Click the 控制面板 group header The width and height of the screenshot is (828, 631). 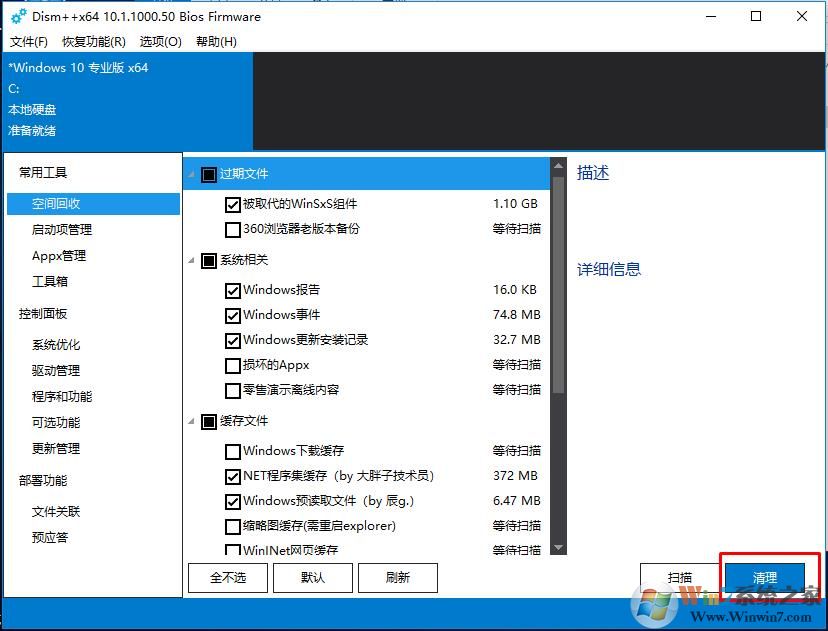[43, 314]
